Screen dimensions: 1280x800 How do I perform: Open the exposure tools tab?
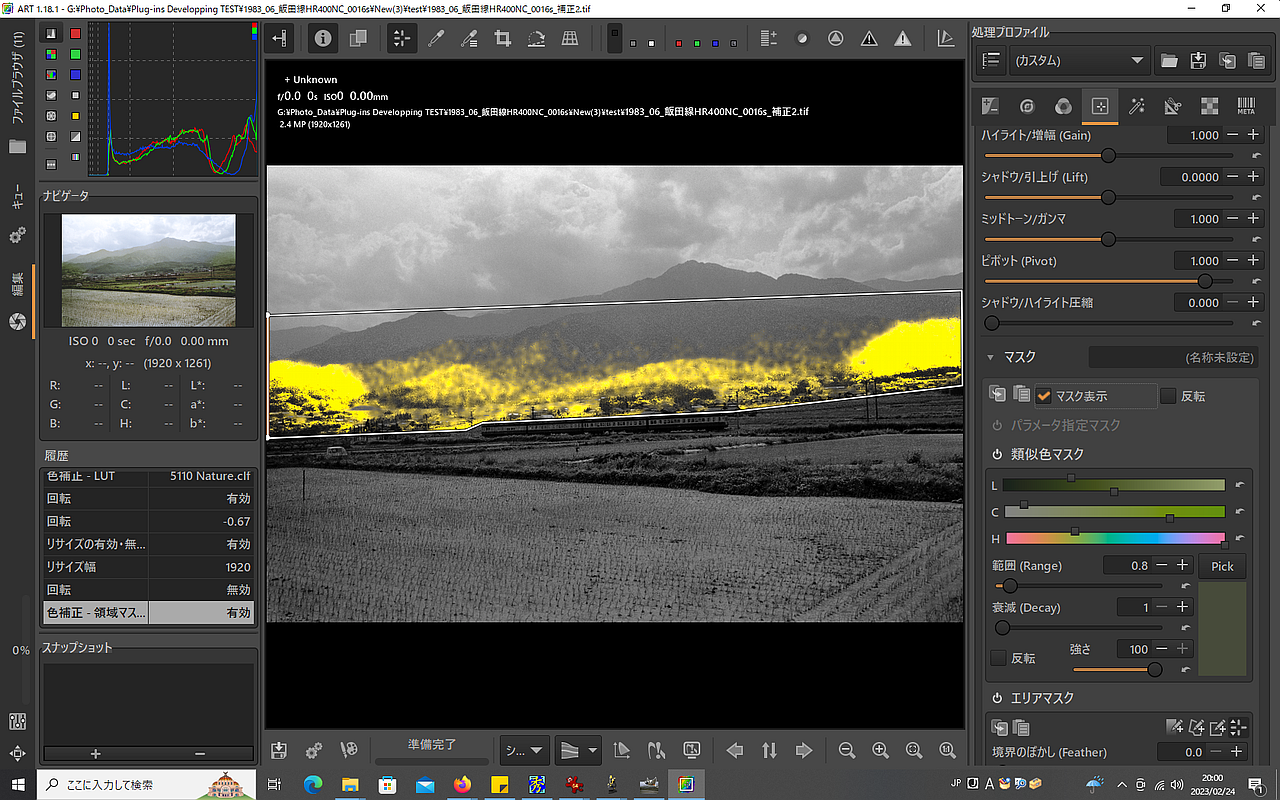[x=990, y=105]
